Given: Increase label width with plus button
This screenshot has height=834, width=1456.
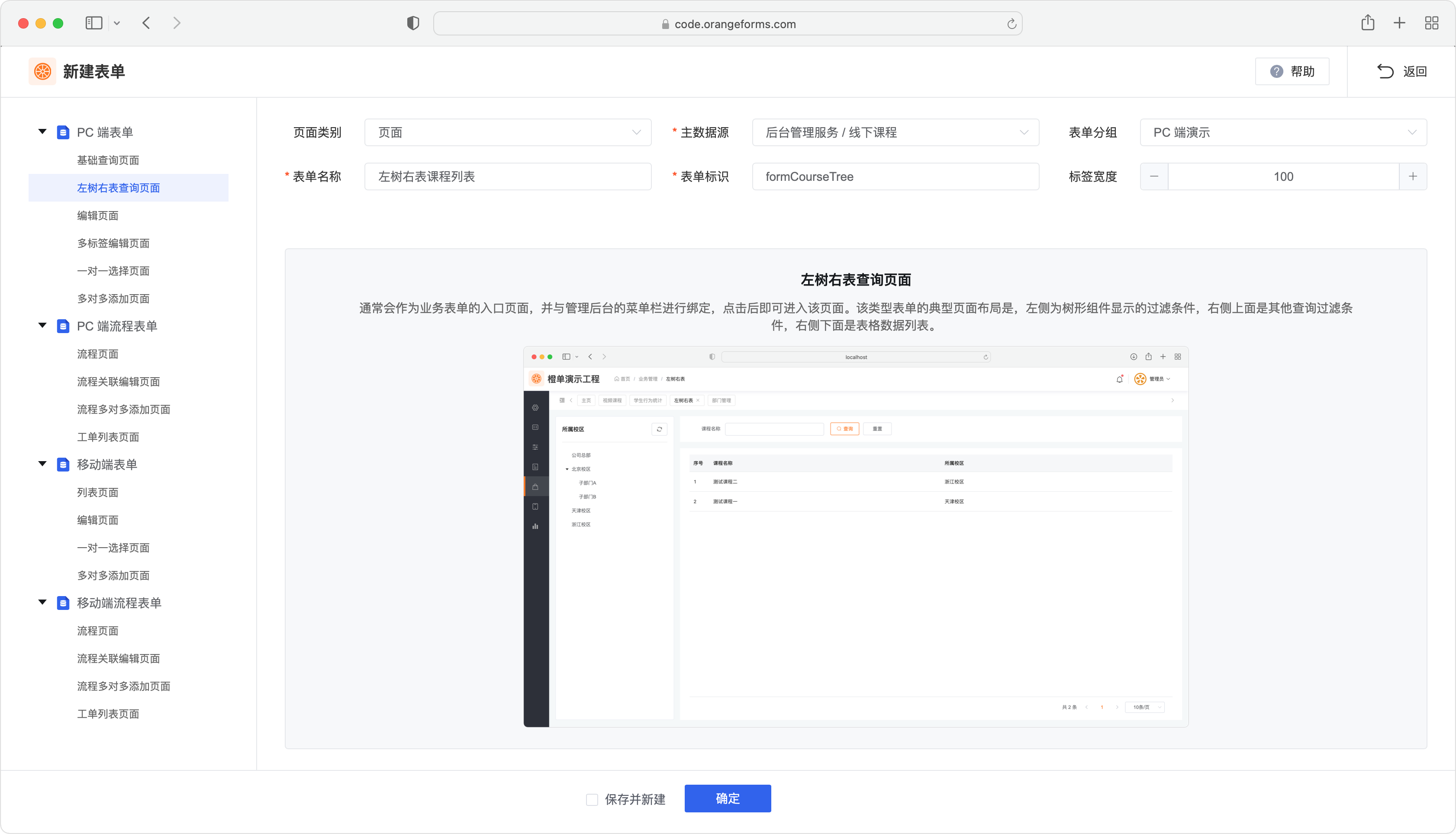Looking at the screenshot, I should [1413, 176].
